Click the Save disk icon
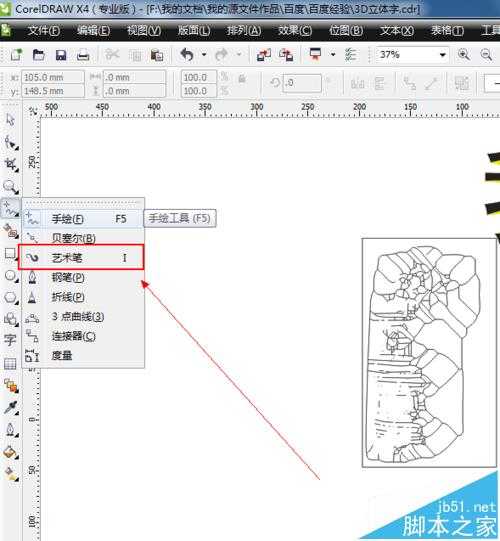This screenshot has width=500, height=541. [61, 55]
